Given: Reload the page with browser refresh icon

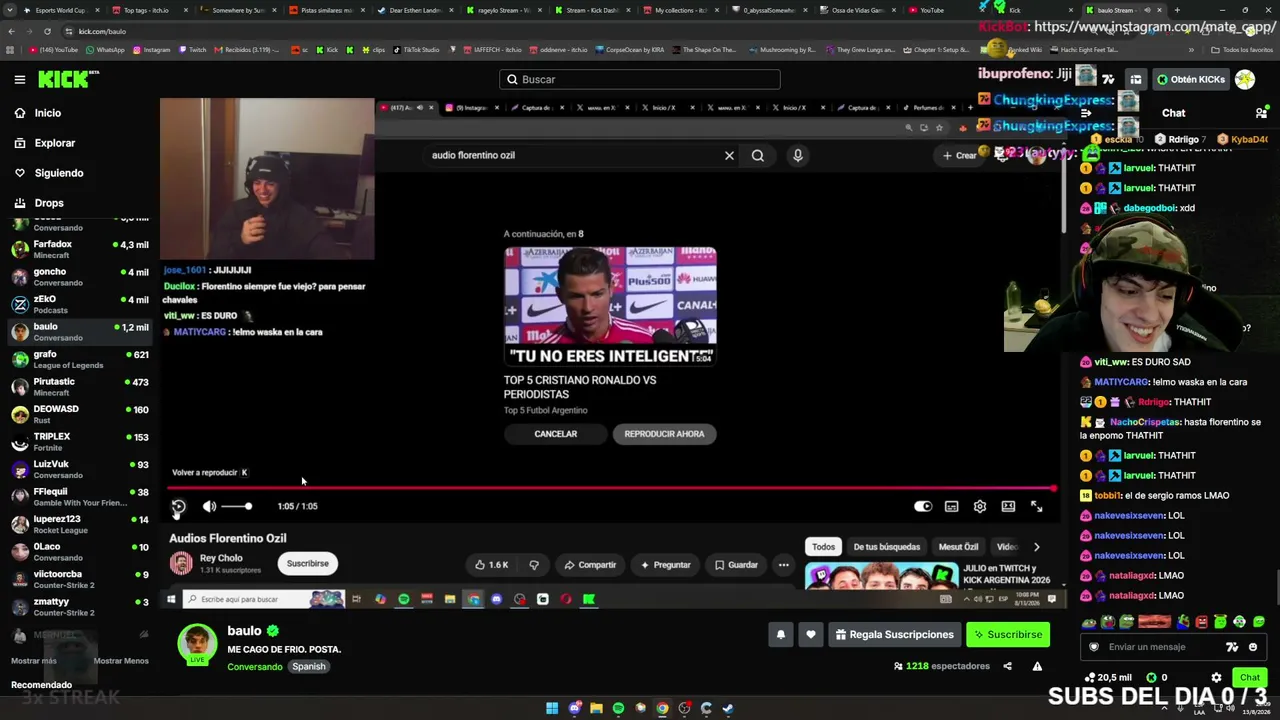Looking at the screenshot, I should pyautogui.click(x=47, y=31).
